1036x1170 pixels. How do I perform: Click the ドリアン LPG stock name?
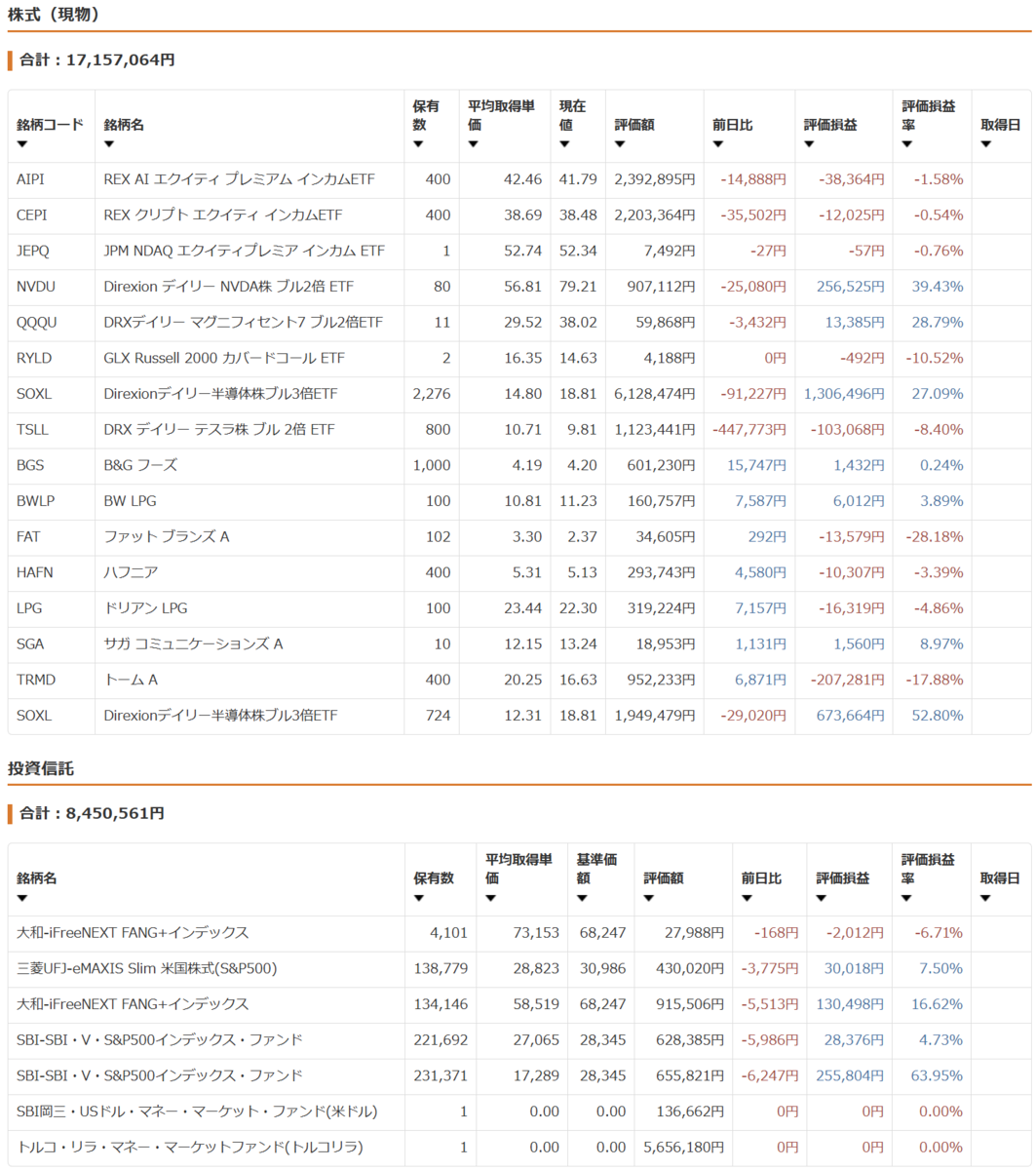click(x=145, y=608)
